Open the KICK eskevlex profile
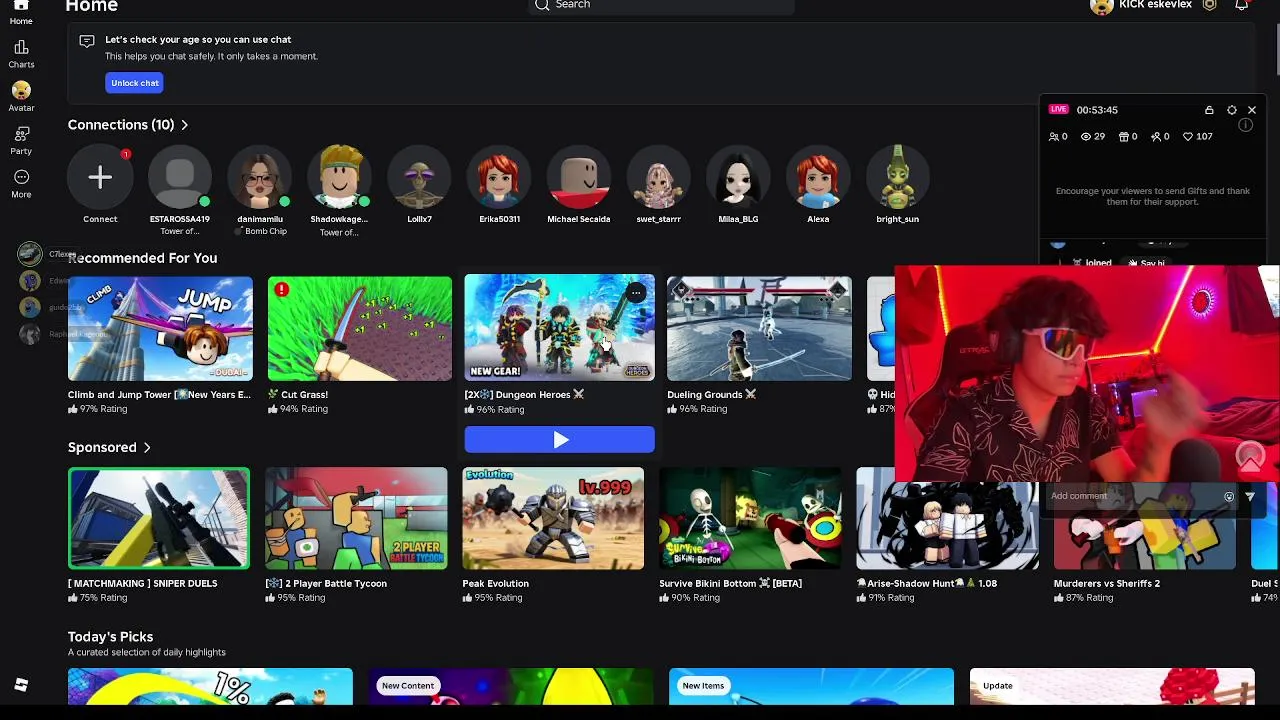Image resolution: width=1280 pixels, height=720 pixels. point(1141,5)
